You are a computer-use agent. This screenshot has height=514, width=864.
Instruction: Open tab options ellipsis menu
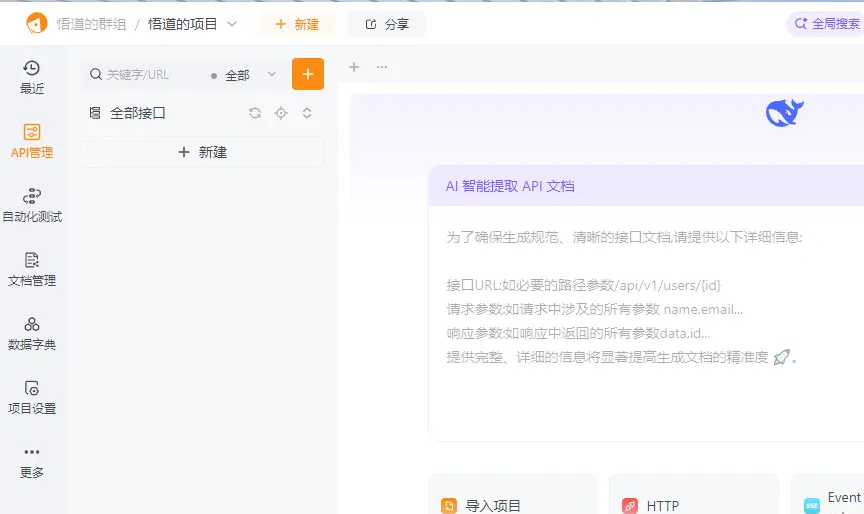click(x=382, y=67)
